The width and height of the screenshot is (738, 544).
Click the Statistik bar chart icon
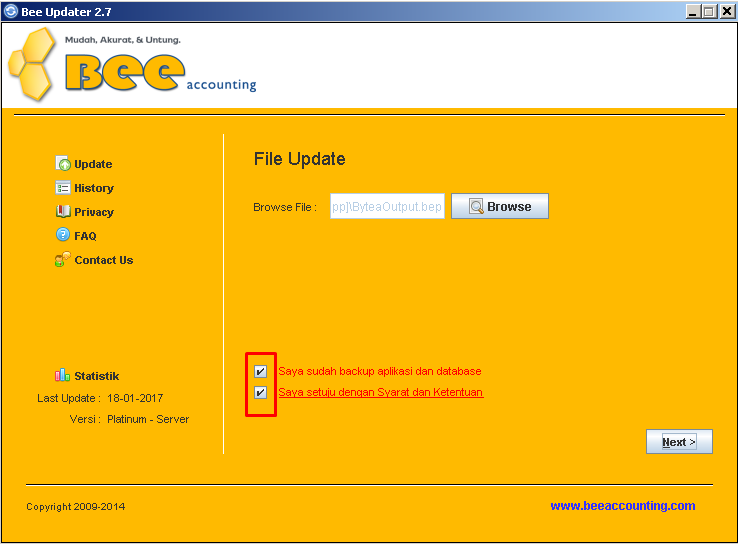(x=62, y=375)
